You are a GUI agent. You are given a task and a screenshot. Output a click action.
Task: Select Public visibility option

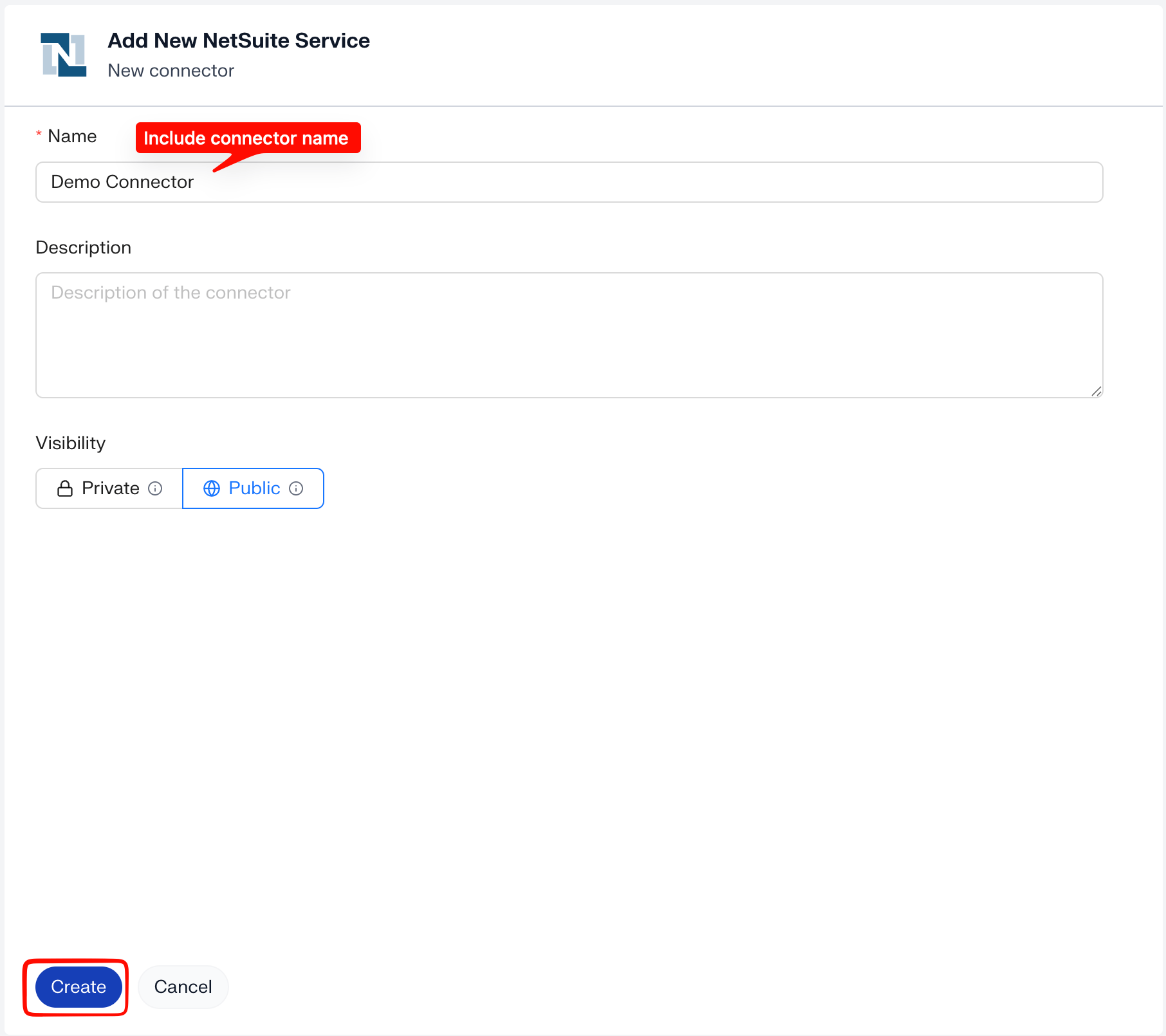[253, 488]
